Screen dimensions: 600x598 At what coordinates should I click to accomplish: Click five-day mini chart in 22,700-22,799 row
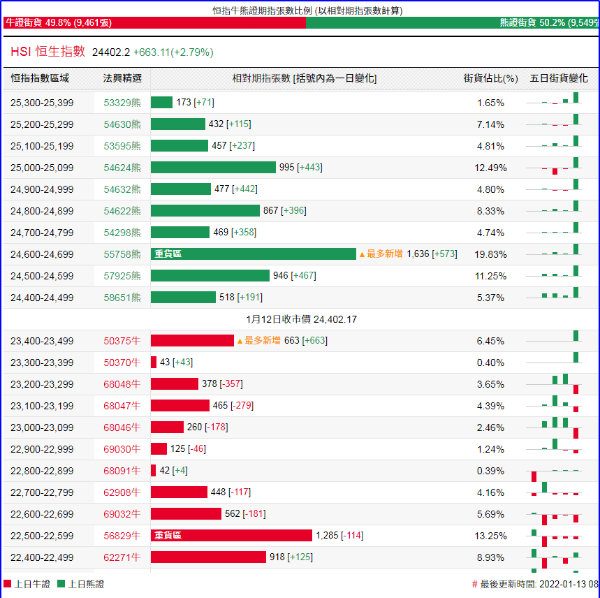554,489
